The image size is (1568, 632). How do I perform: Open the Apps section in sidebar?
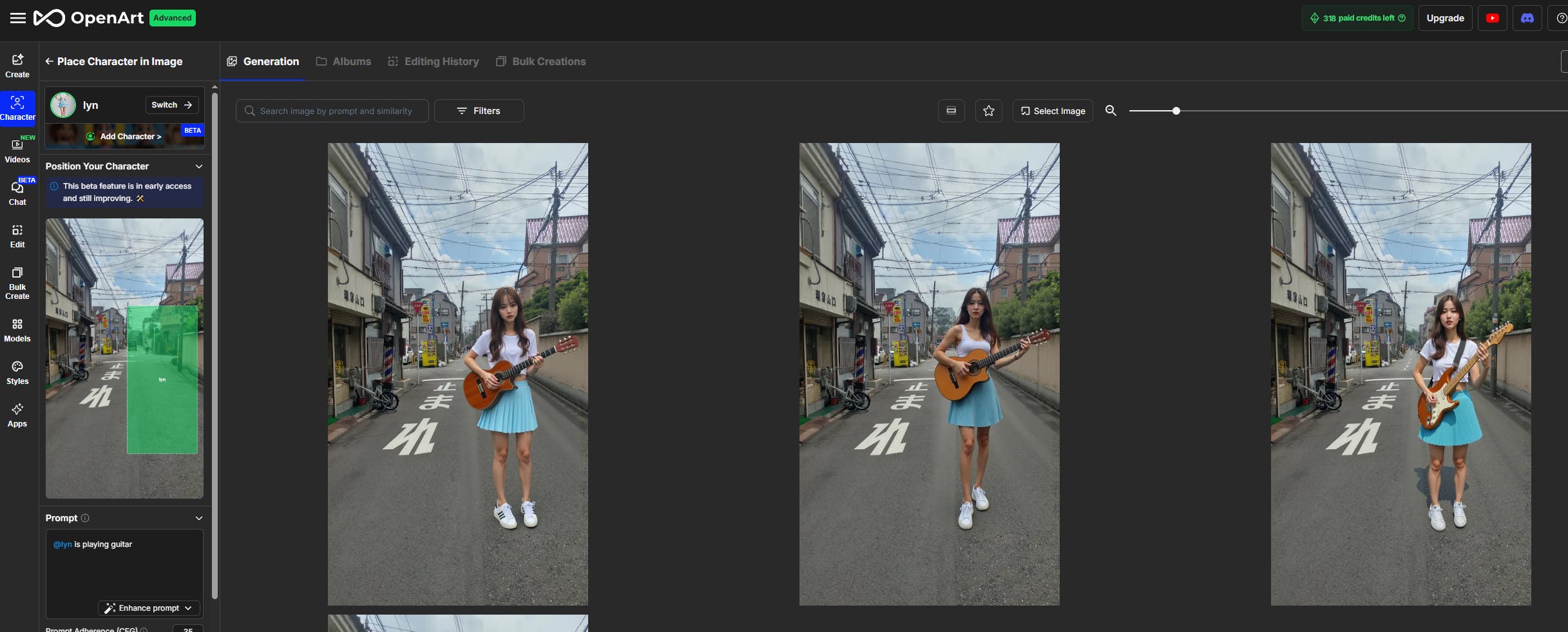17,415
